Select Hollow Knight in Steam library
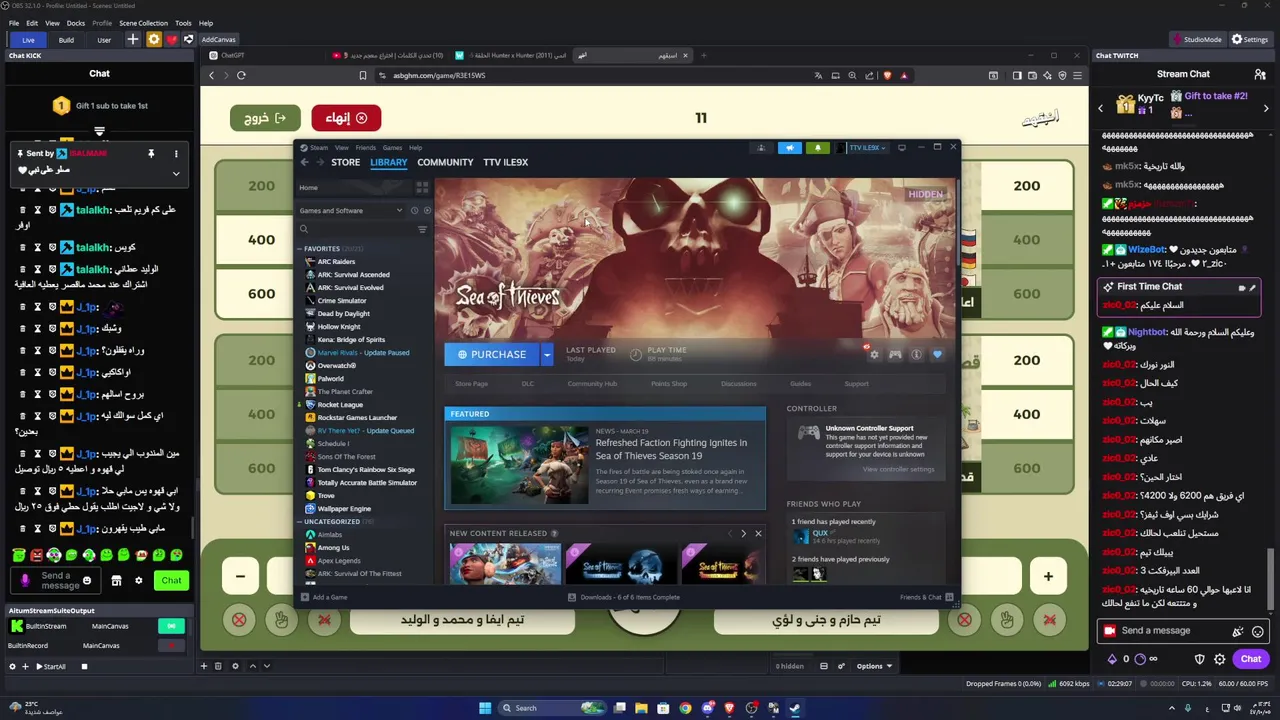1280x720 pixels. pyautogui.click(x=339, y=327)
